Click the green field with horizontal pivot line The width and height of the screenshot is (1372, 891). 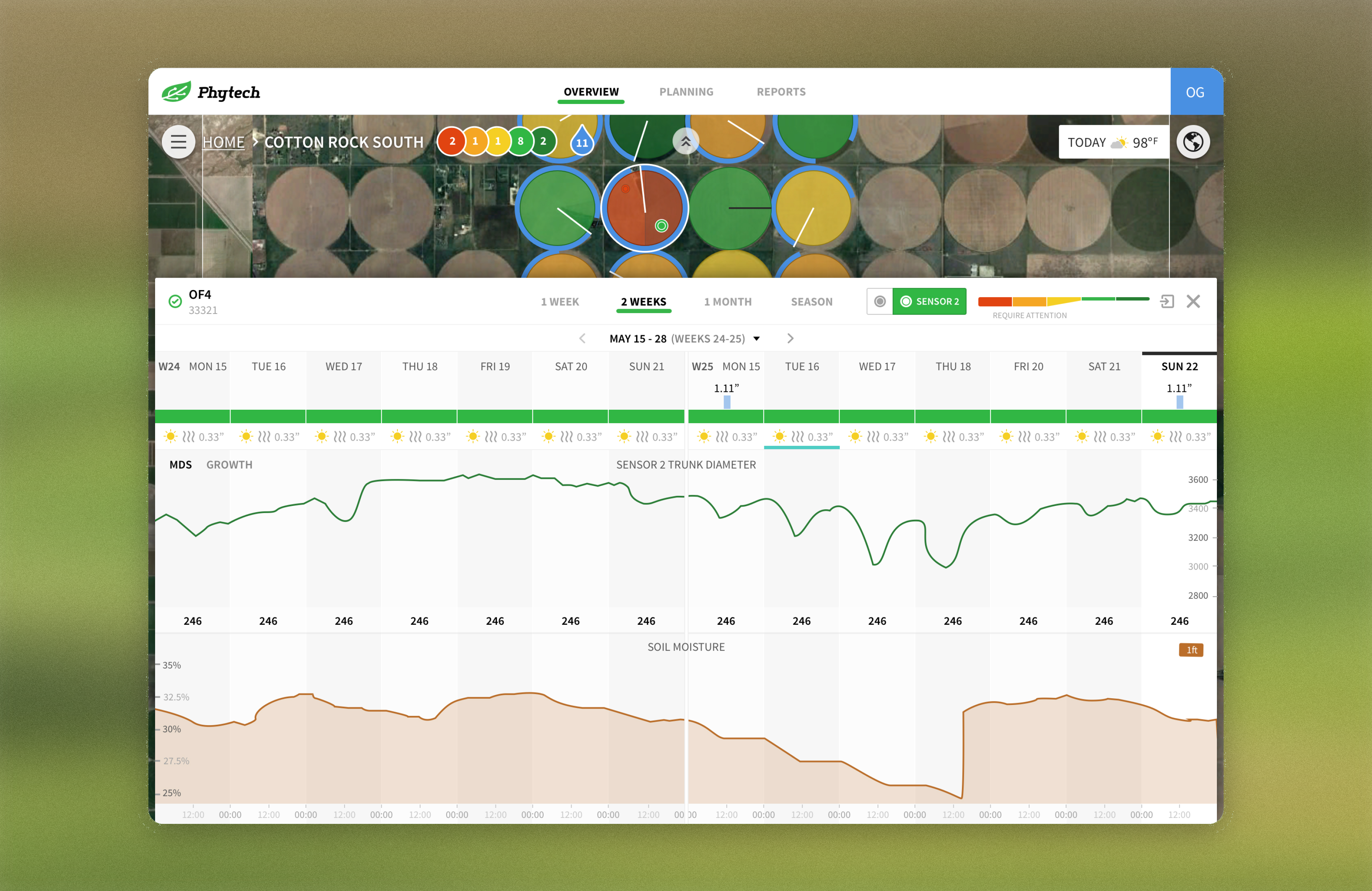[x=729, y=208]
